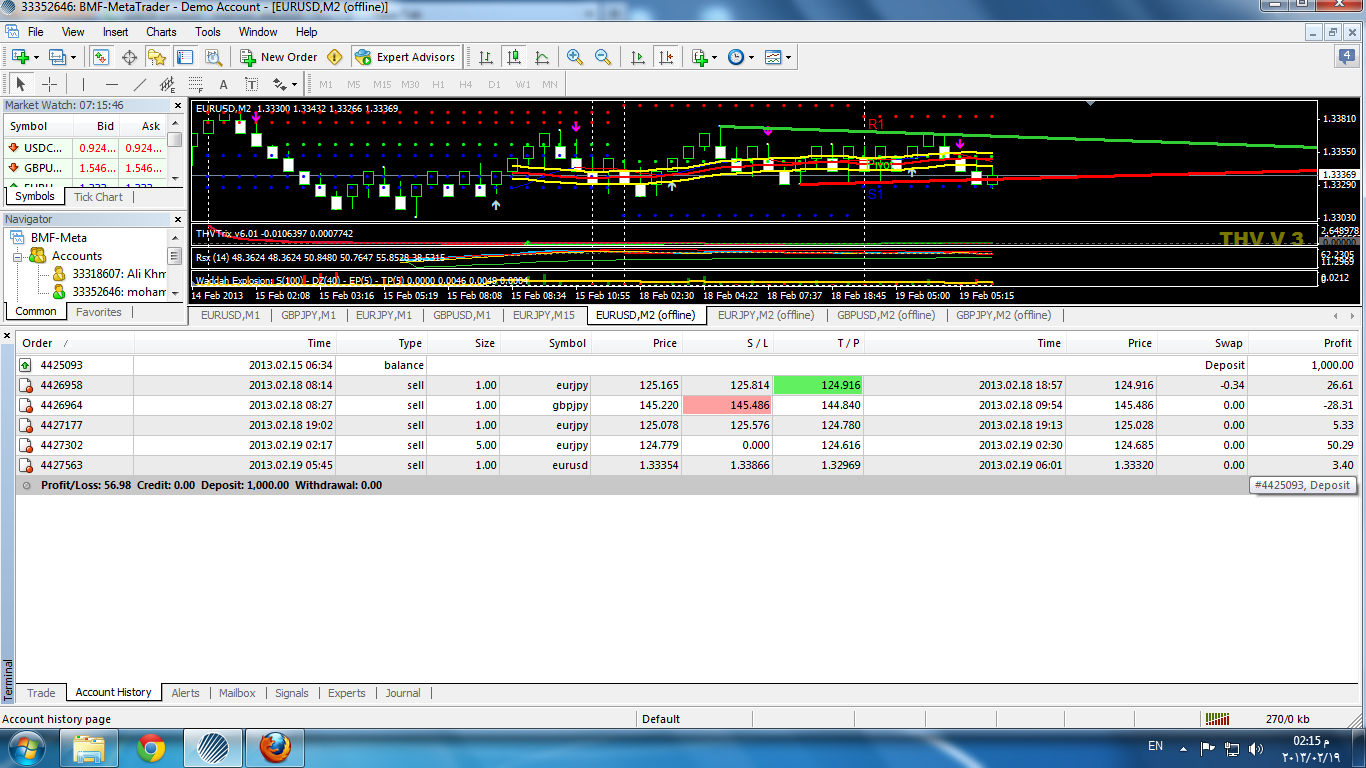The image size is (1366, 768).
Task: Click the BMF-Meta server icon in Navigator
Action: [18, 238]
